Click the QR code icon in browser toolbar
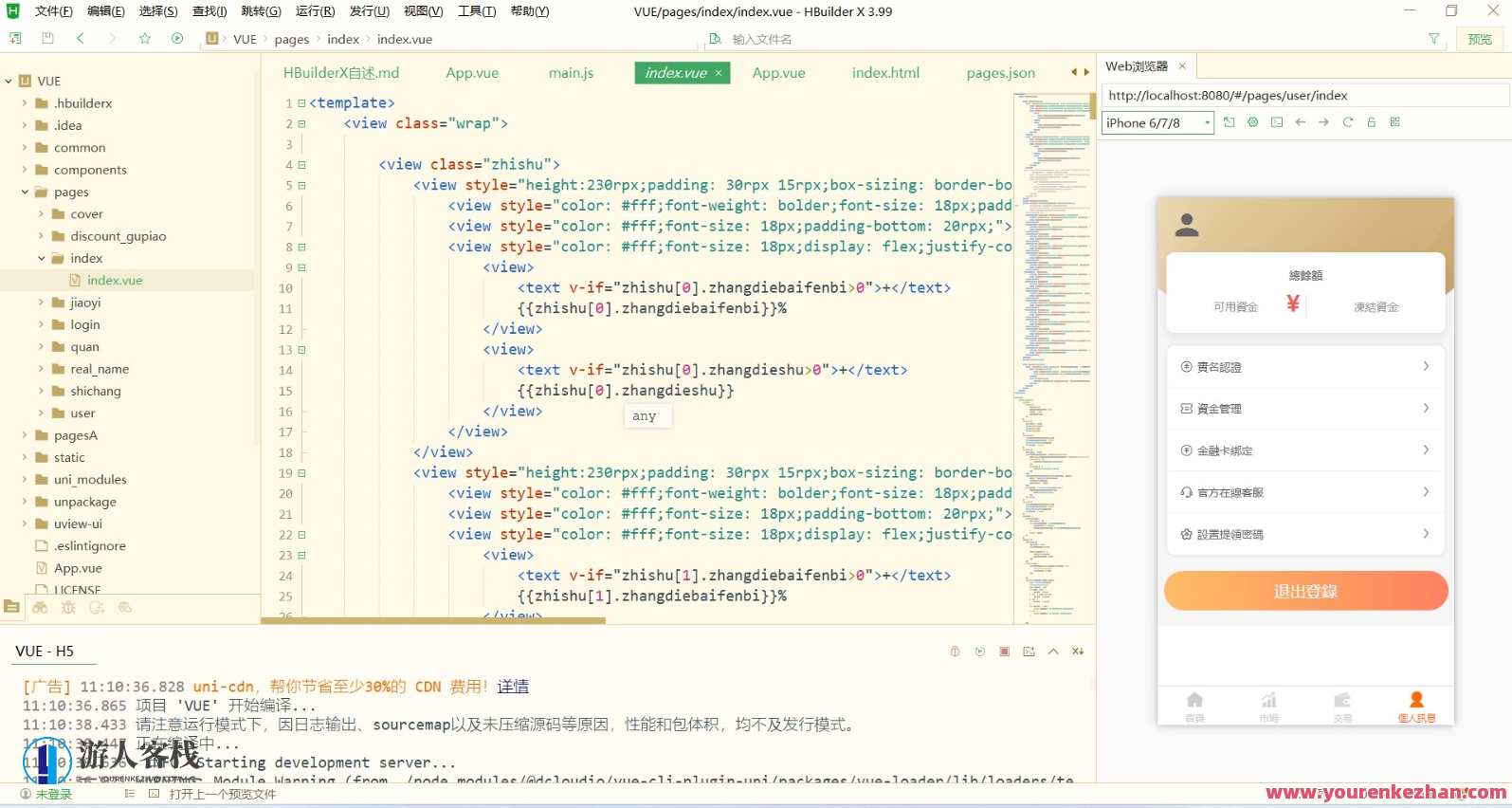The height and width of the screenshot is (808, 1512). 1394,122
